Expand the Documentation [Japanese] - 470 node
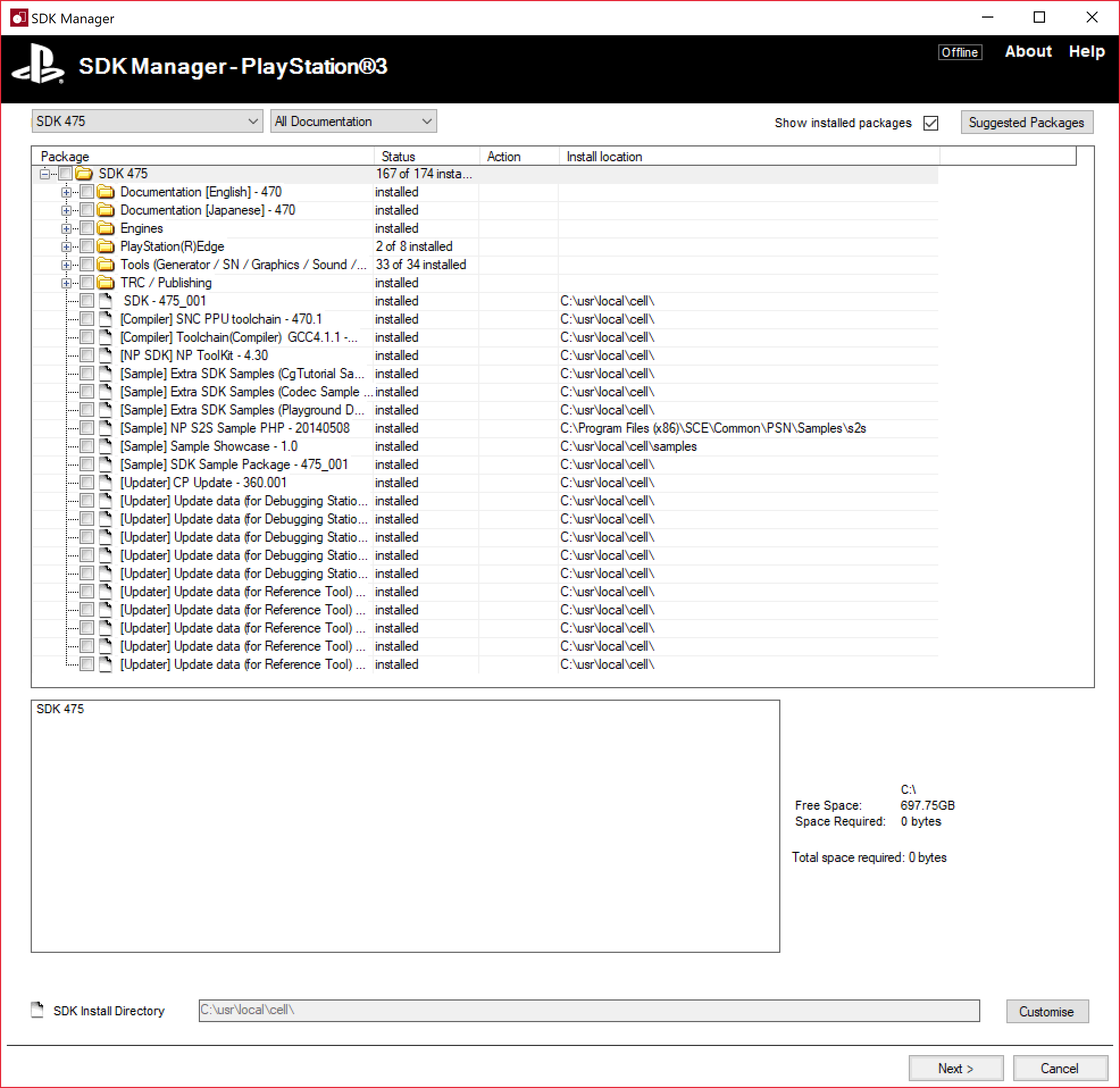The image size is (1120, 1088). pos(66,210)
